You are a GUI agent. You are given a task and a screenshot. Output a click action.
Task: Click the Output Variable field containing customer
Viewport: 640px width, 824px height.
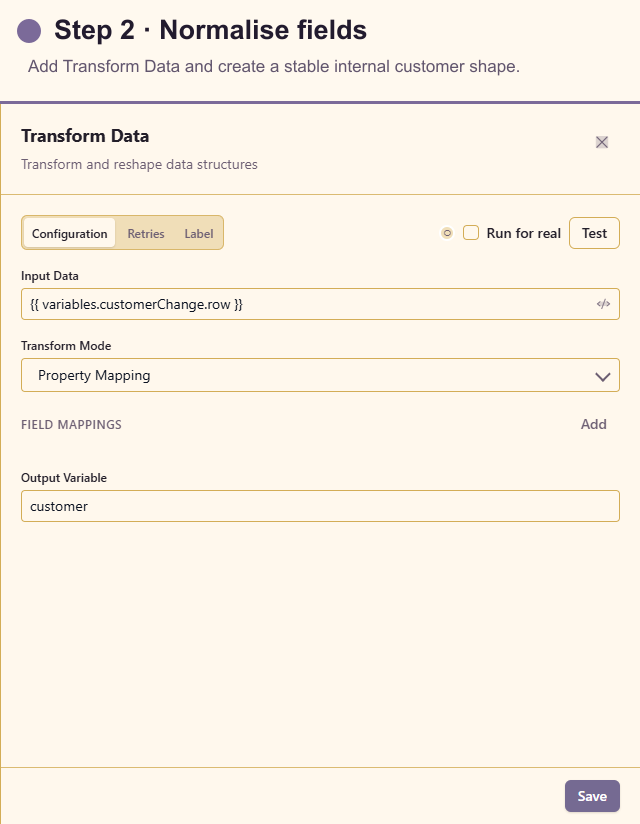pyautogui.click(x=321, y=506)
